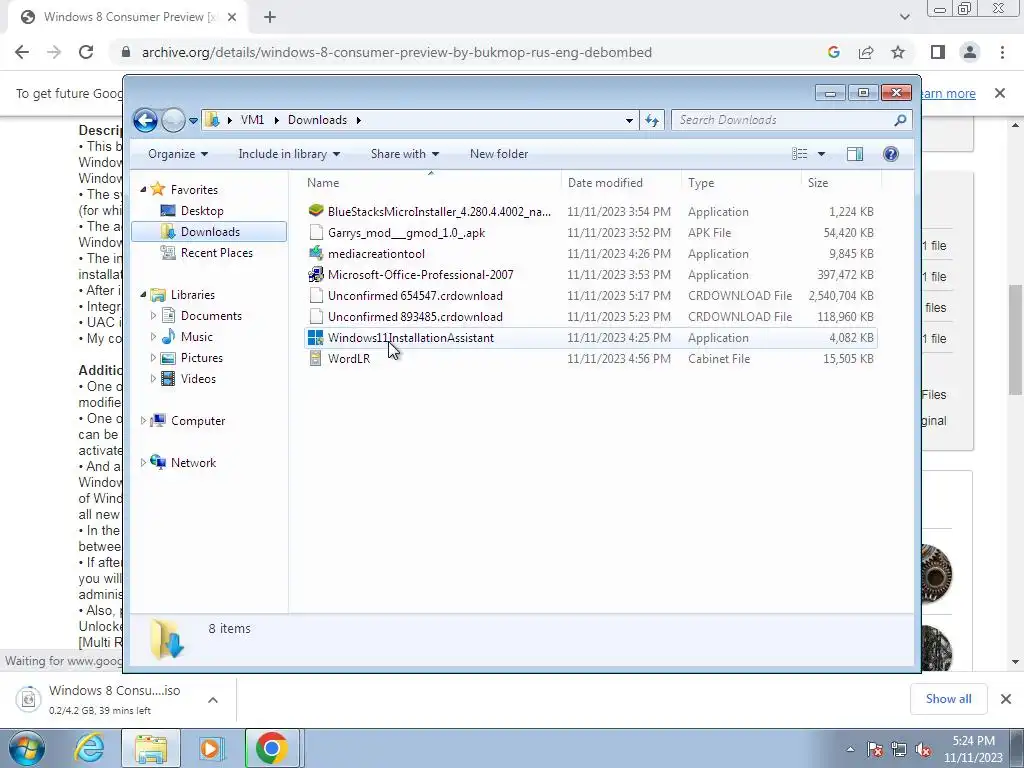Click the Google icon in address bar
The height and width of the screenshot is (768, 1024).
tap(833, 52)
